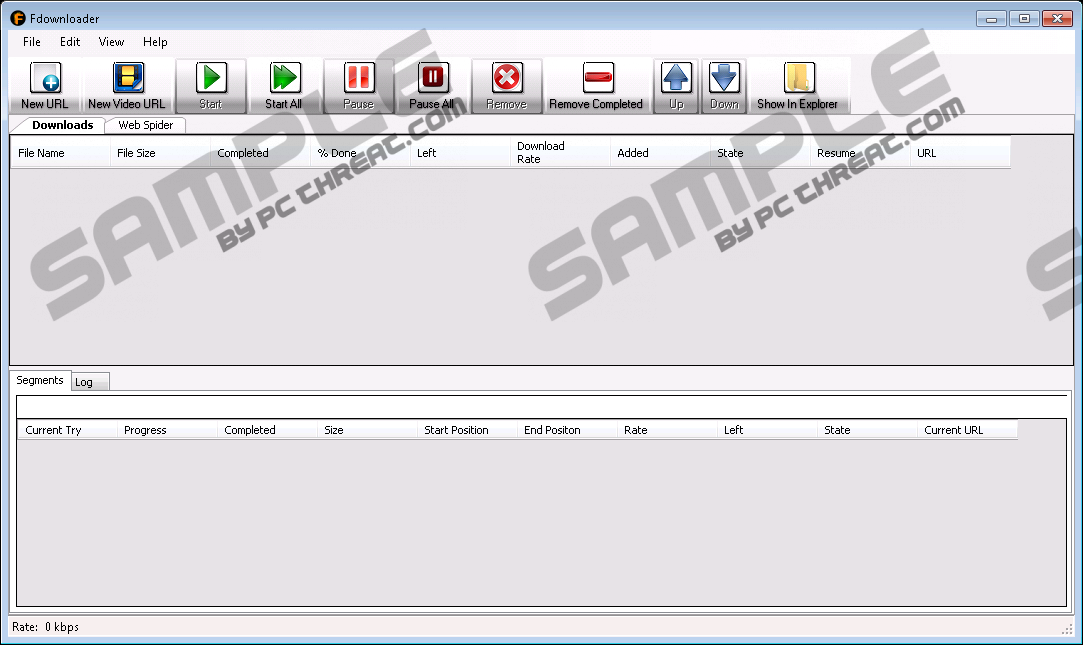Viewport: 1083px width, 645px height.
Task: Sort segments by State column header
Action: click(x=868, y=430)
